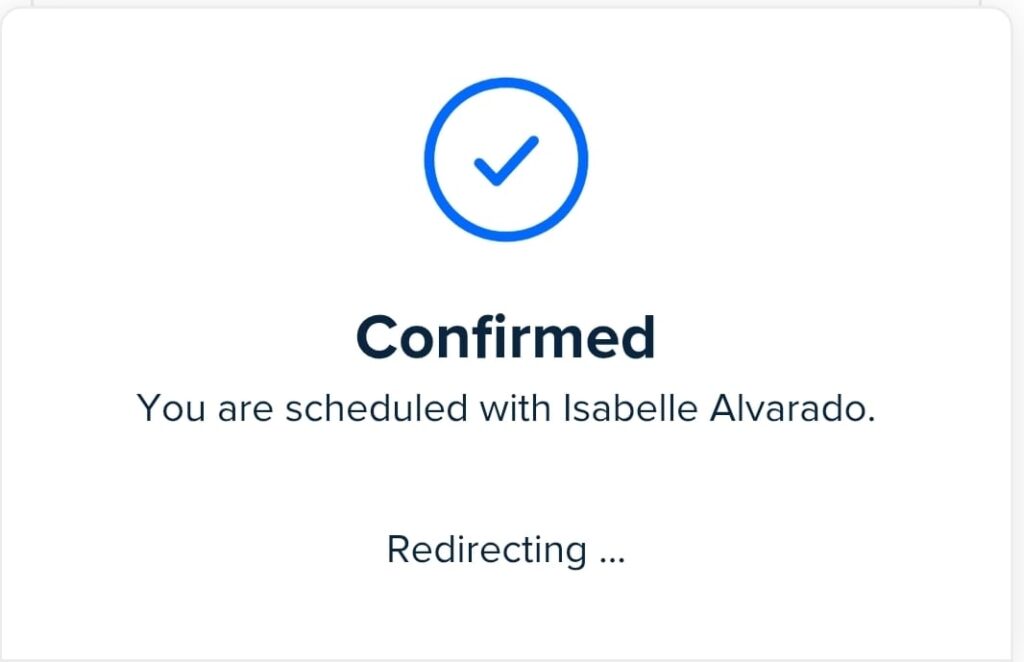Click the blue circle ring outline

(431, 160)
